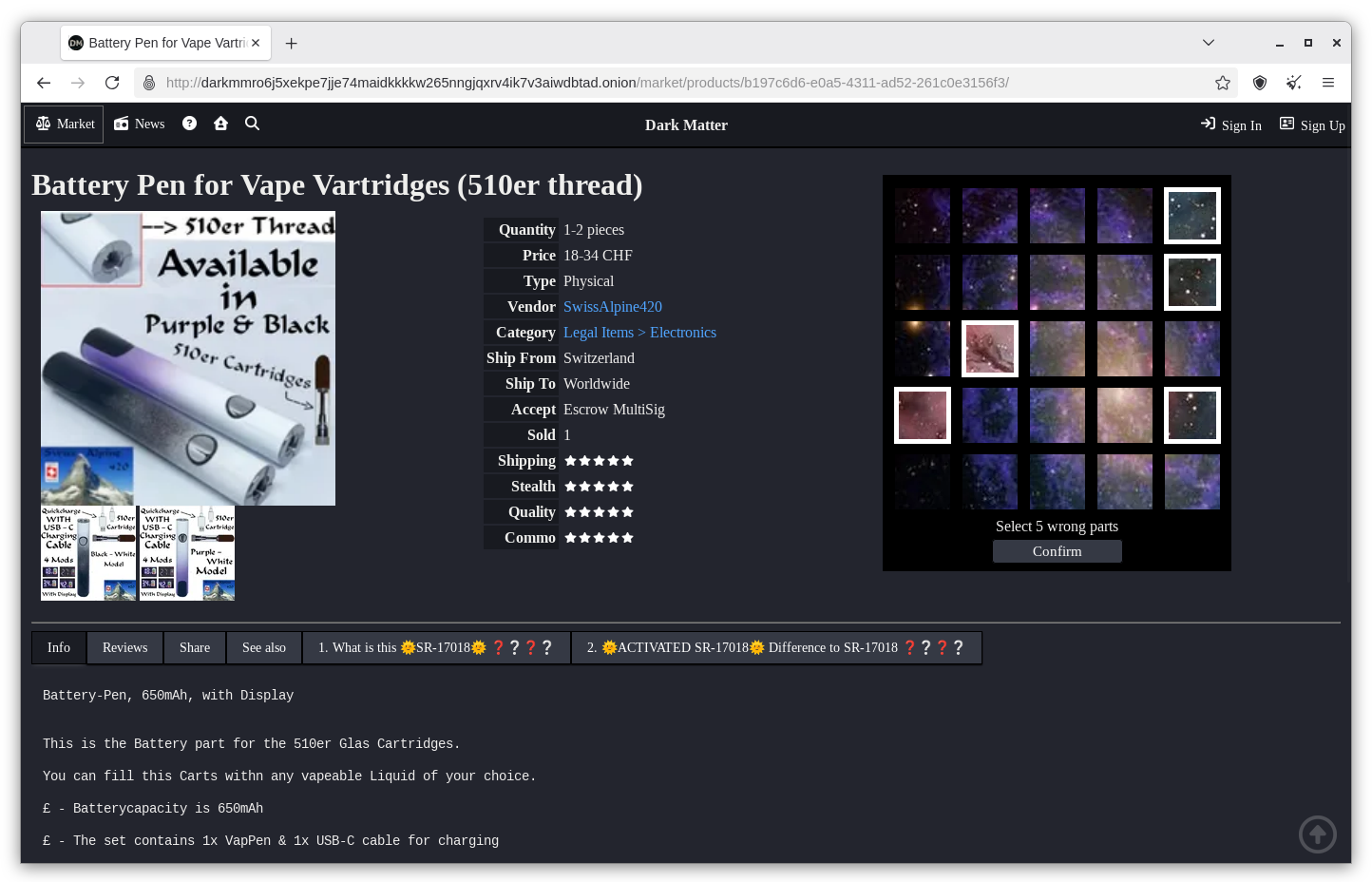
Task: View the Purple-White model thumbnail
Action: (x=187, y=553)
